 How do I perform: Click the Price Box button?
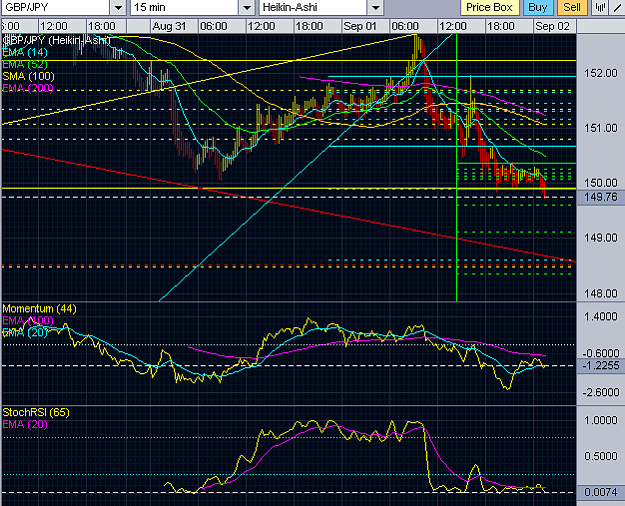click(x=489, y=7)
